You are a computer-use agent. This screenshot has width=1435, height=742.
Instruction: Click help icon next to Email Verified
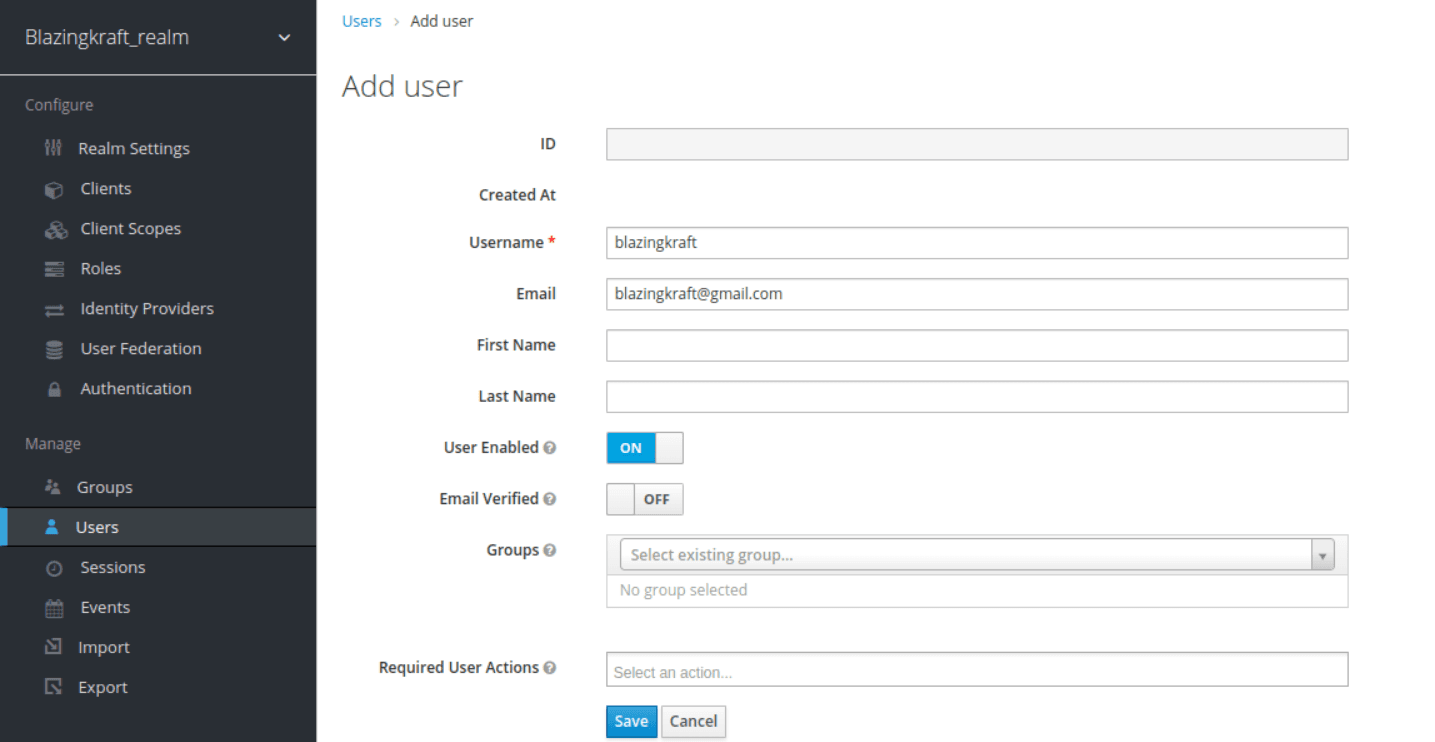pos(550,499)
